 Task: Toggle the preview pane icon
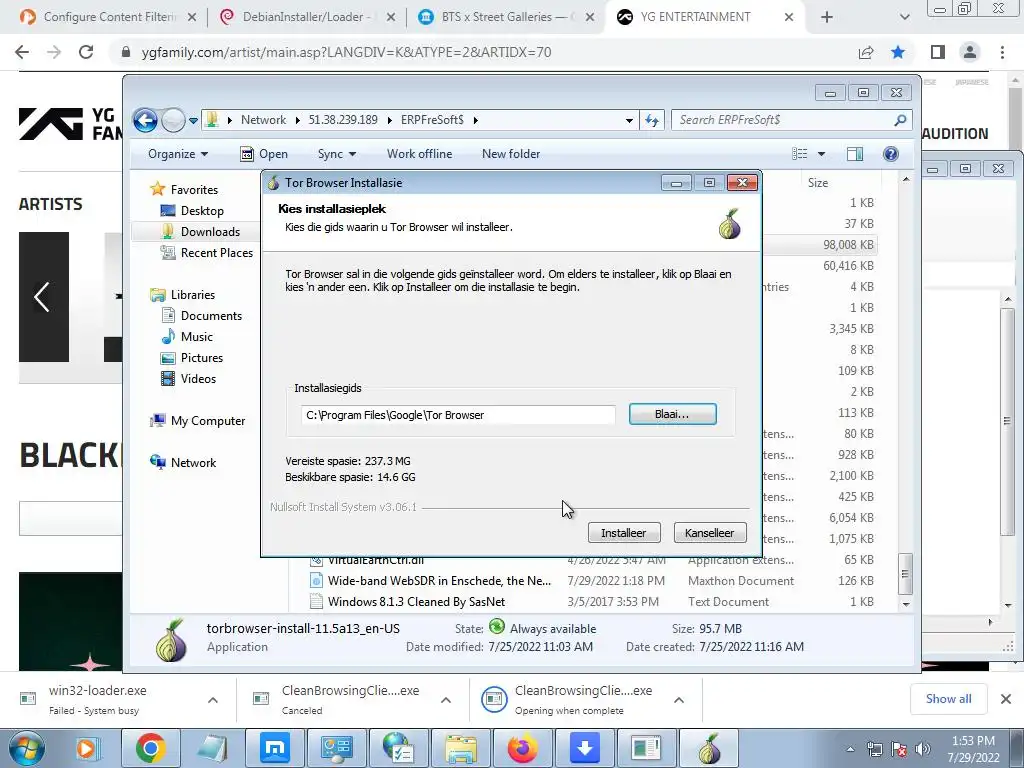click(x=854, y=153)
